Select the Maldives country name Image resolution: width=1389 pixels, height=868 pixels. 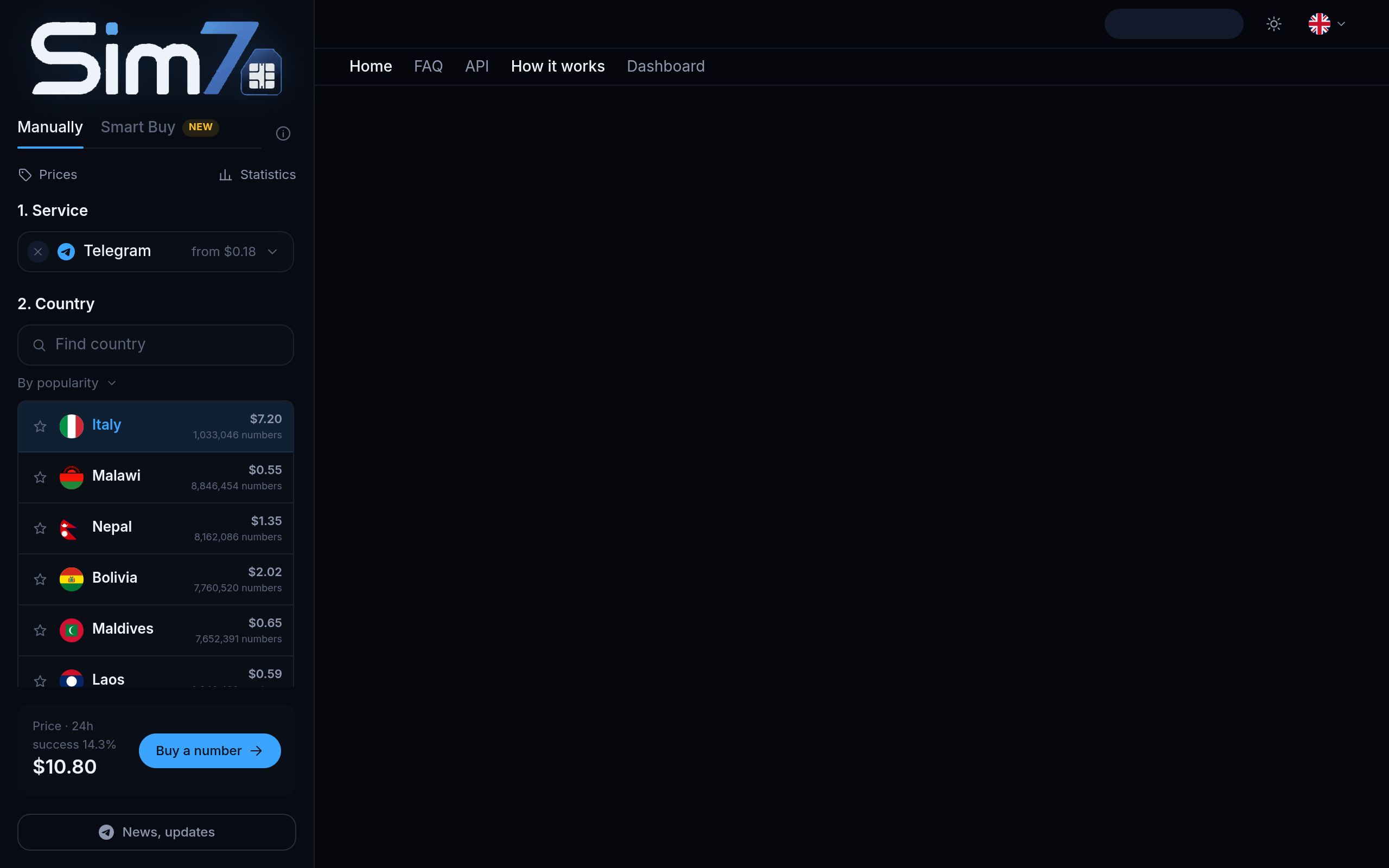point(123,629)
